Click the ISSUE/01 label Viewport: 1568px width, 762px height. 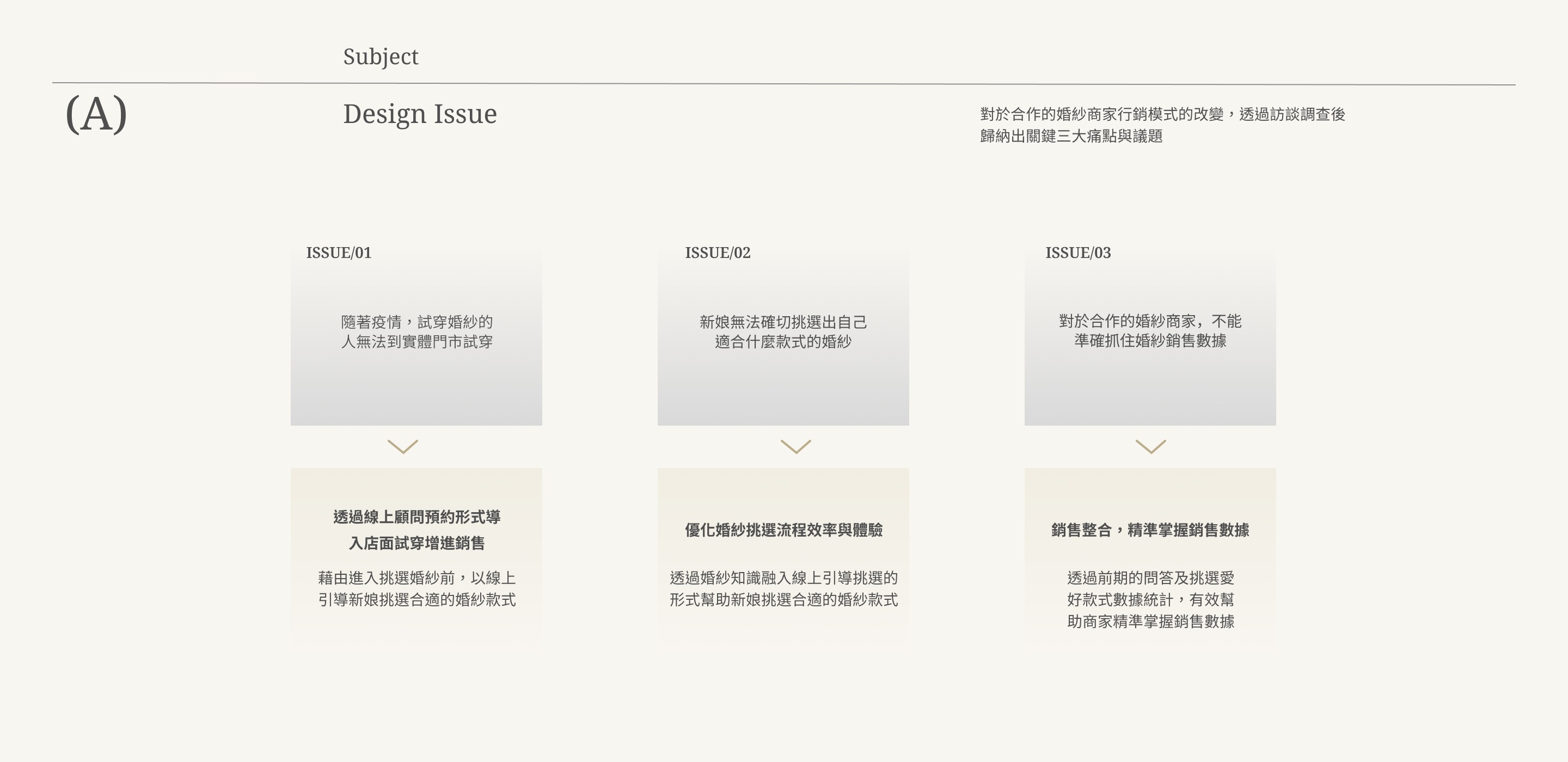339,253
